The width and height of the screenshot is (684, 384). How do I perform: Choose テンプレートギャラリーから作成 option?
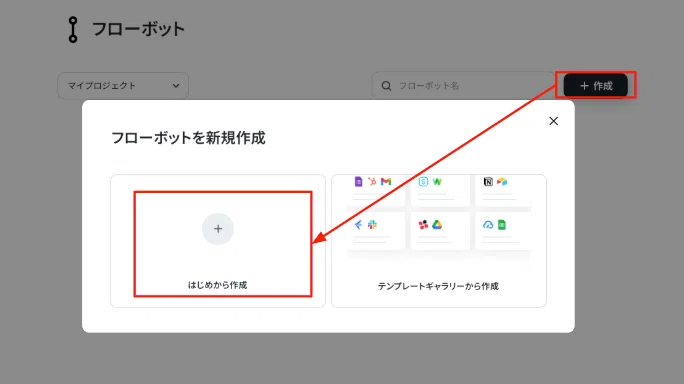click(439, 241)
